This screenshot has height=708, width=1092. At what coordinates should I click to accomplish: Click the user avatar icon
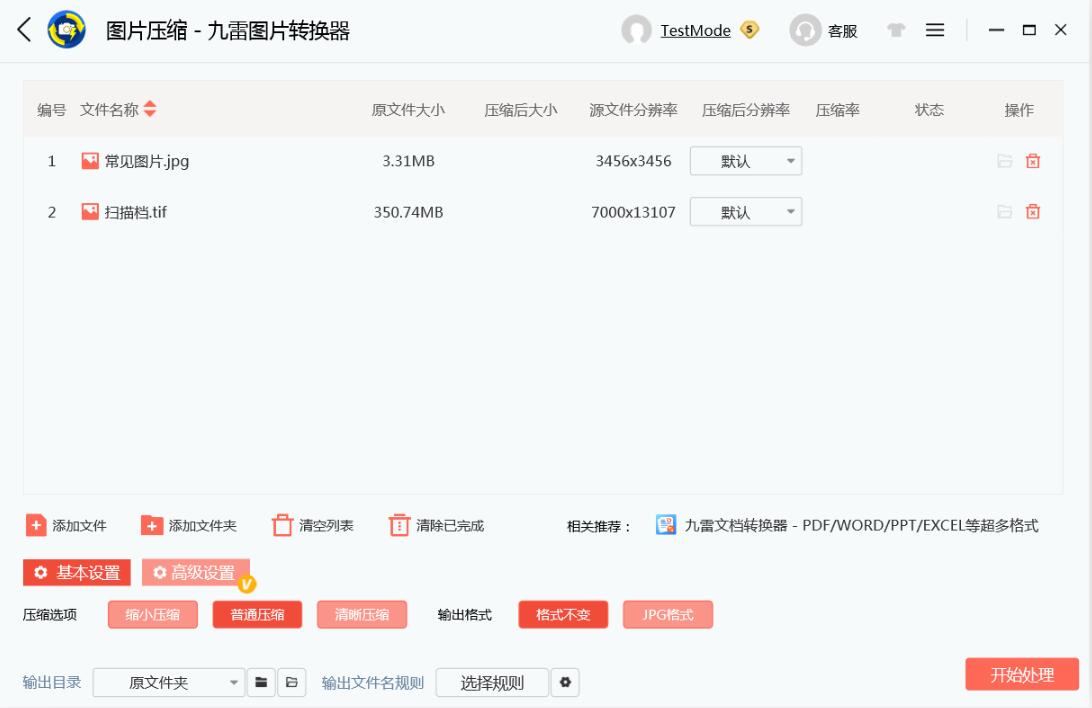click(636, 31)
